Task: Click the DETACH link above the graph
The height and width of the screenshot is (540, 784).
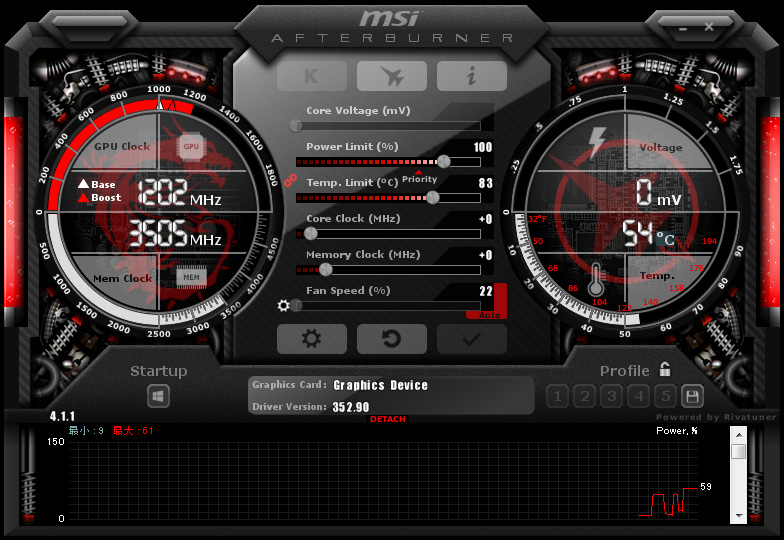Action: pyautogui.click(x=388, y=419)
